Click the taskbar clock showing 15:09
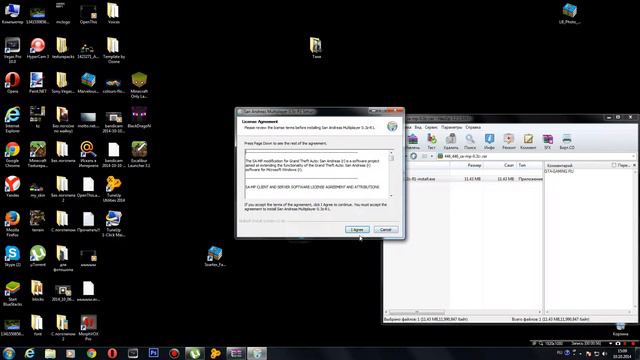 pos(622,353)
